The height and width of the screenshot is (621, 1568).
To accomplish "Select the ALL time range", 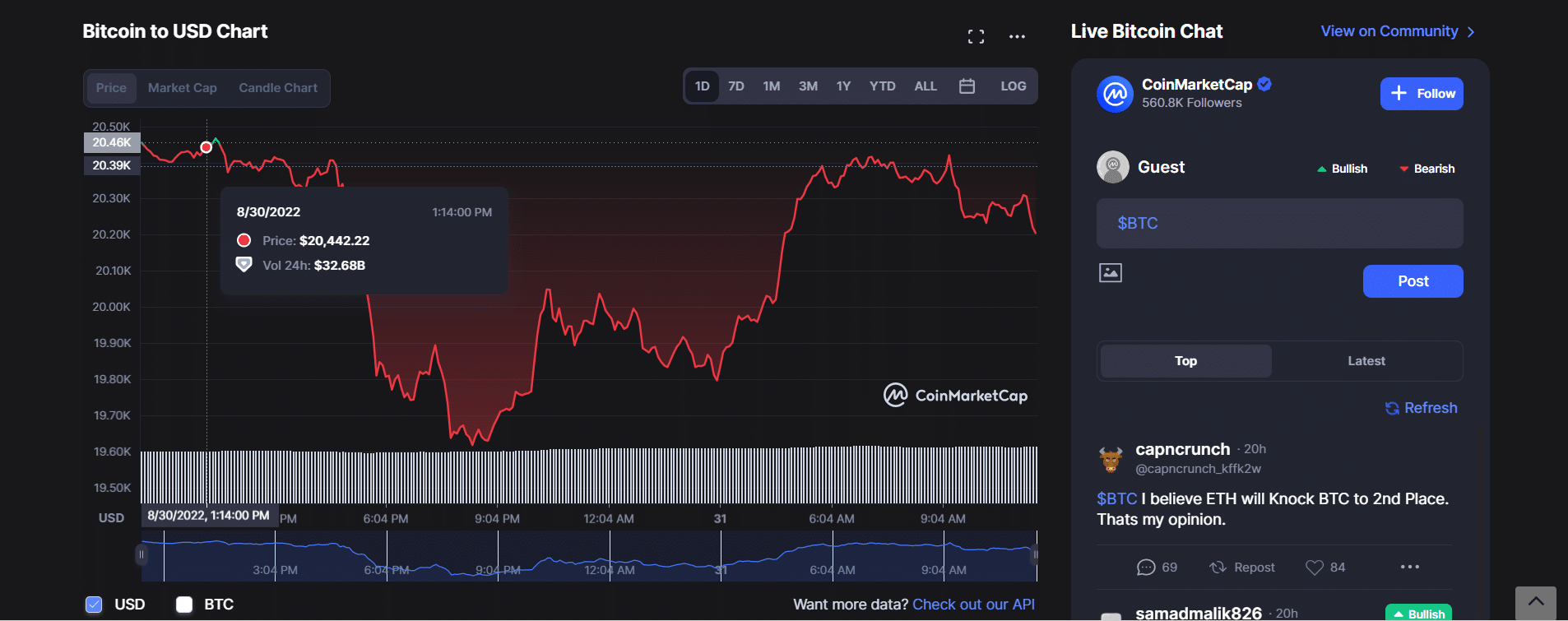I will [x=925, y=86].
